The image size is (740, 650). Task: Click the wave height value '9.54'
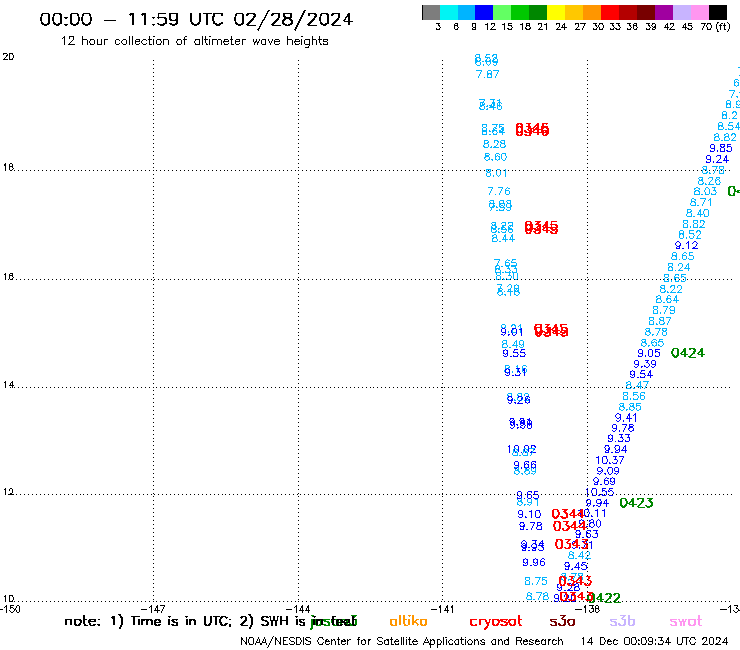coord(641,375)
